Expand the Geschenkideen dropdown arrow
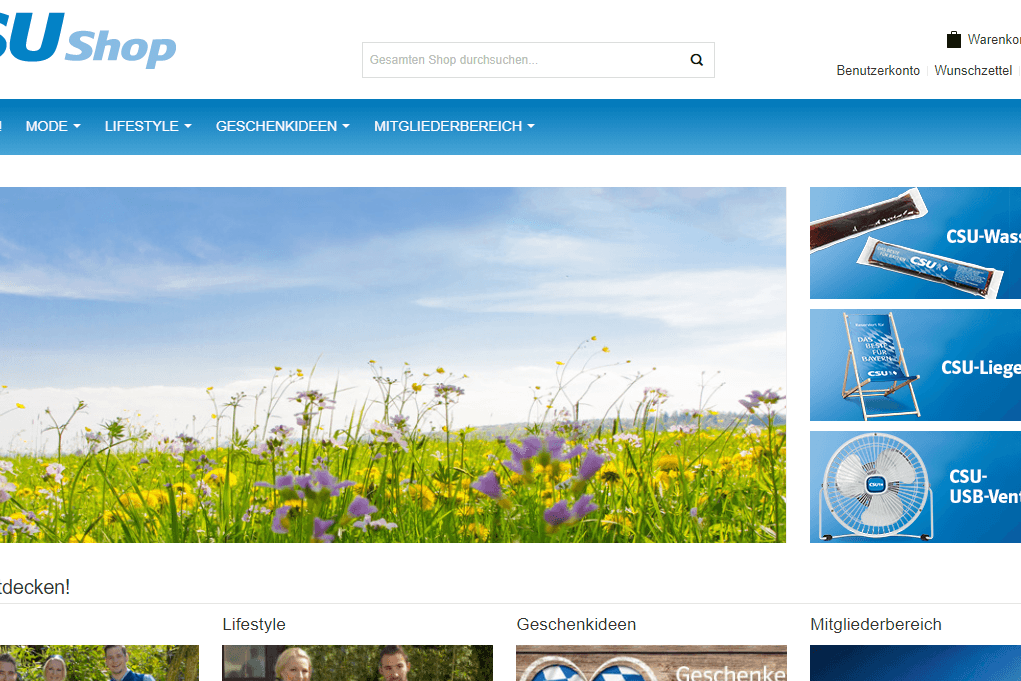The width and height of the screenshot is (1021, 681). (x=346, y=126)
